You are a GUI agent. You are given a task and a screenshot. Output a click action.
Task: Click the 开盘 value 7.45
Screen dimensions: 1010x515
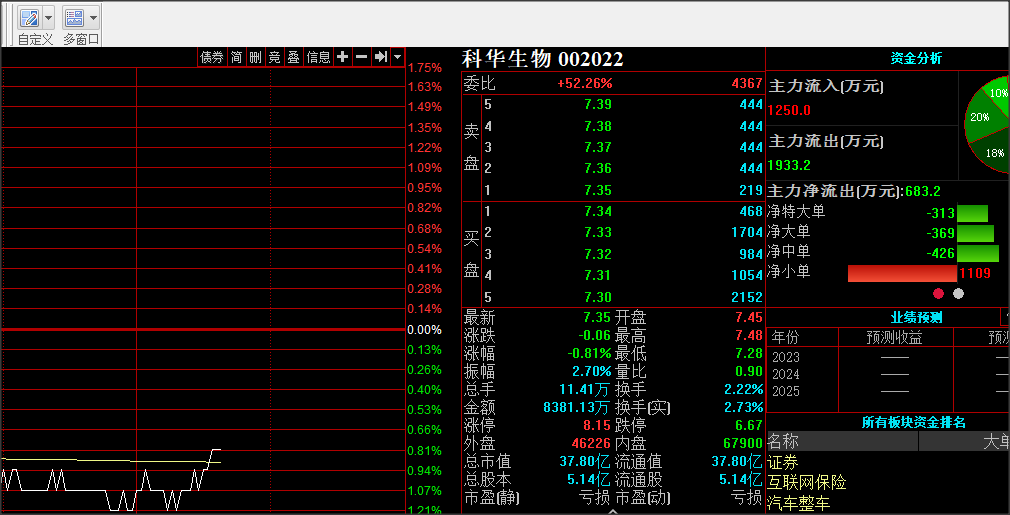[749, 317]
